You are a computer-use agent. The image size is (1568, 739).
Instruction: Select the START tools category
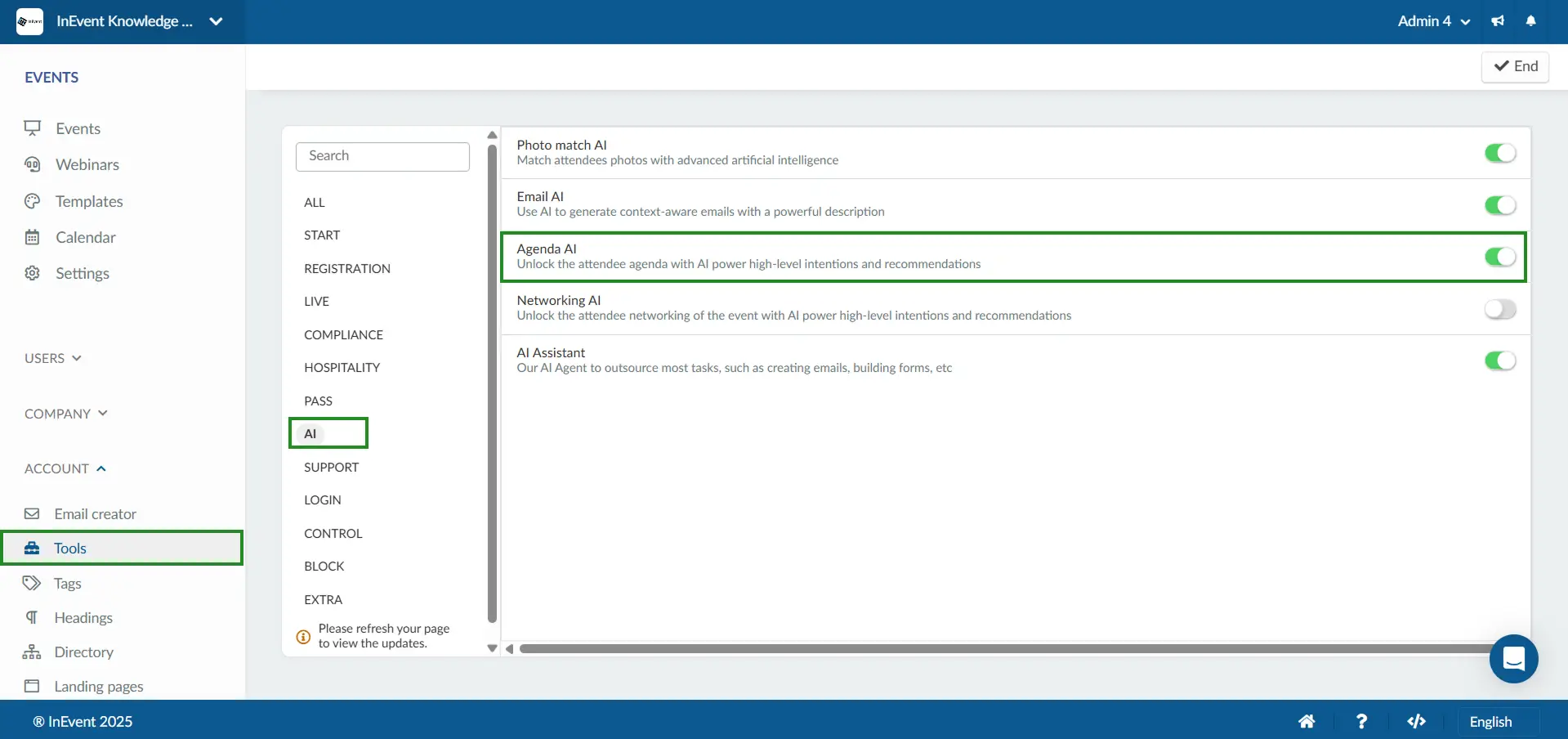pyautogui.click(x=322, y=235)
